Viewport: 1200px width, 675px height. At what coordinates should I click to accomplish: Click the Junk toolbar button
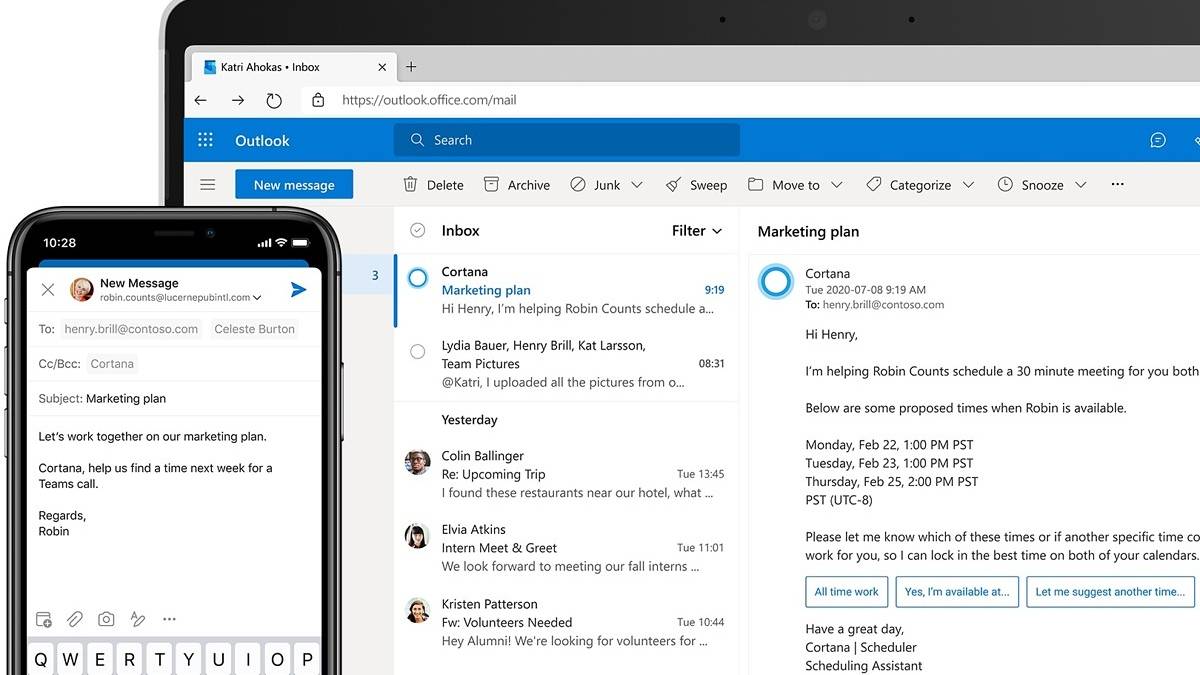tap(595, 185)
